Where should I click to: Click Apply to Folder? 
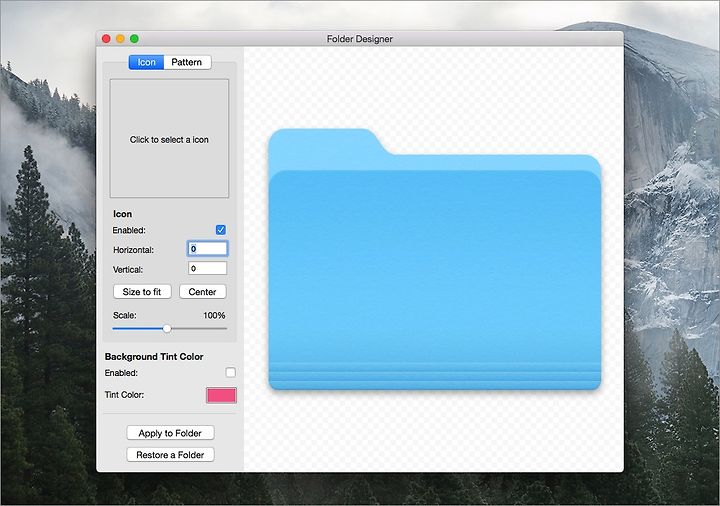pyautogui.click(x=170, y=433)
